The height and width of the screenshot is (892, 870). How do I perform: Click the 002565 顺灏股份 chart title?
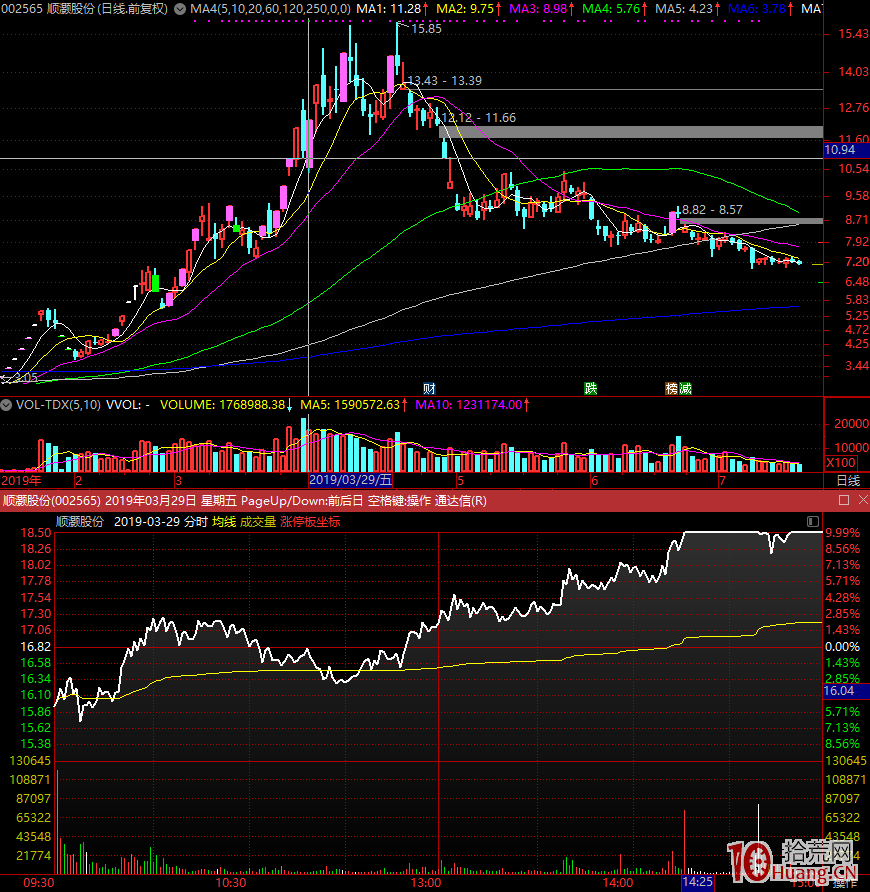pyautogui.click(x=84, y=9)
